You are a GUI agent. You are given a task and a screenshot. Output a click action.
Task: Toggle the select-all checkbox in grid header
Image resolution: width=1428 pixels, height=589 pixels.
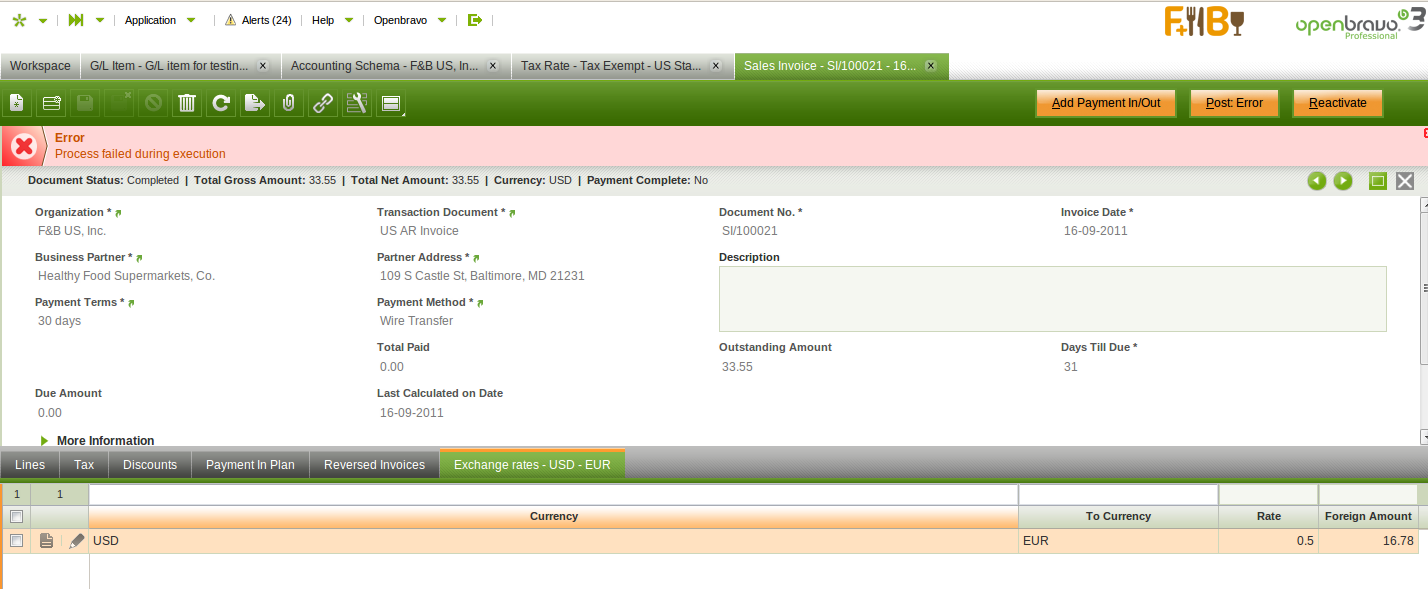click(x=16, y=517)
